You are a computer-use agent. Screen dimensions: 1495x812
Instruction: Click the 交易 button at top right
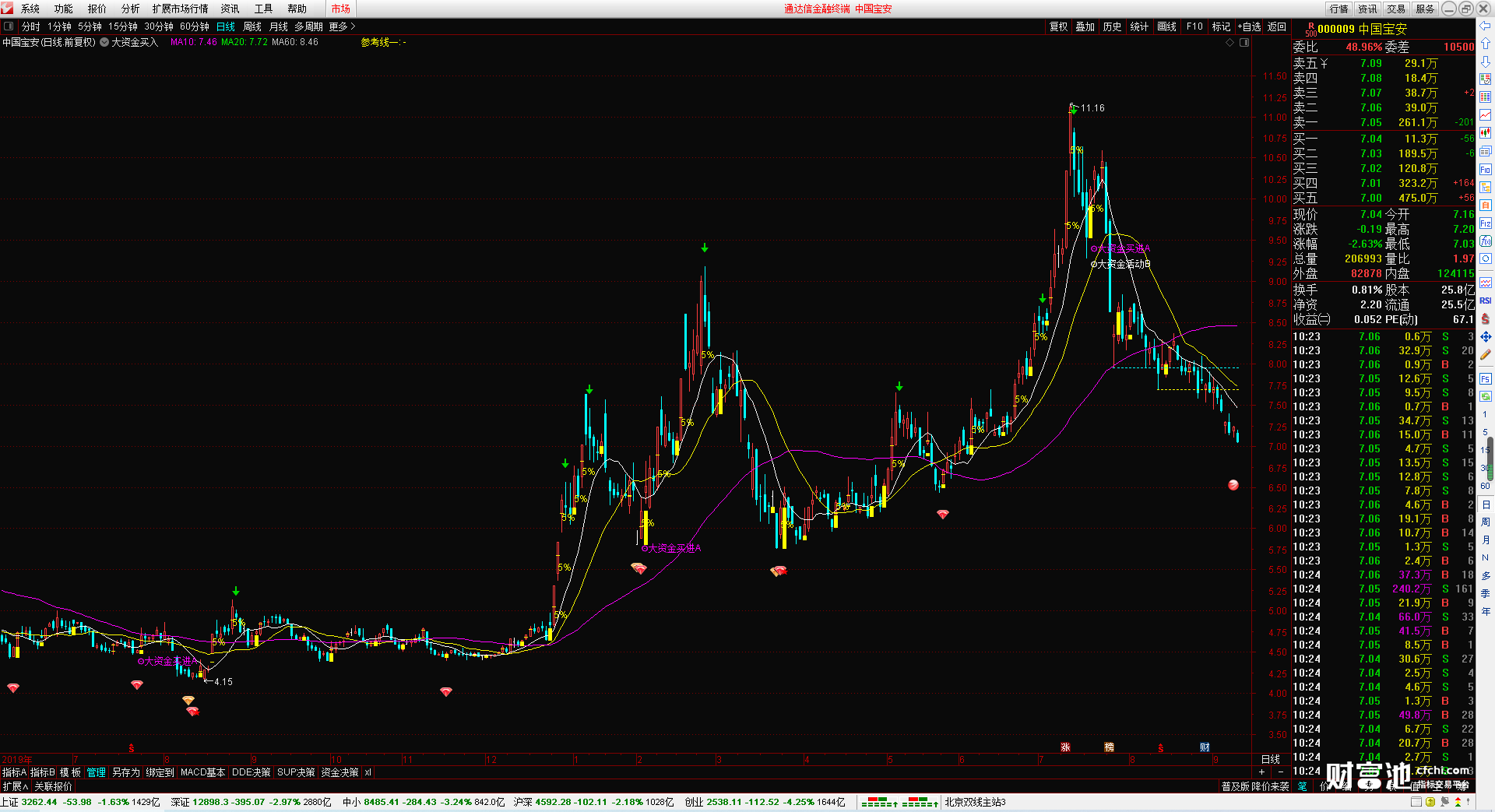[1396, 9]
